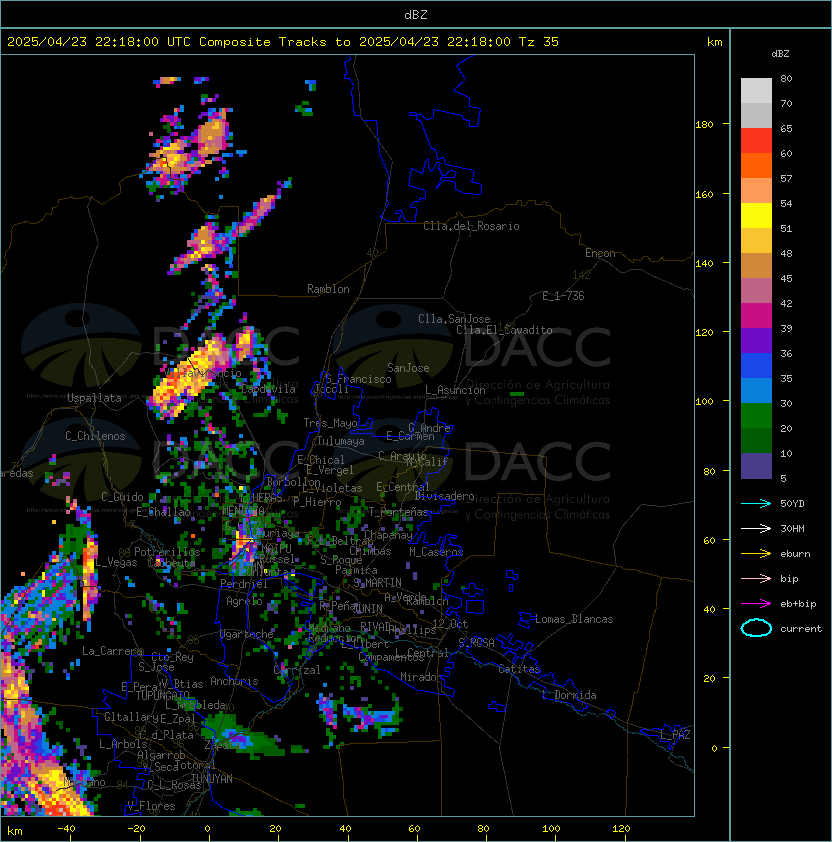Click the E_1-736 map label

pos(563,296)
